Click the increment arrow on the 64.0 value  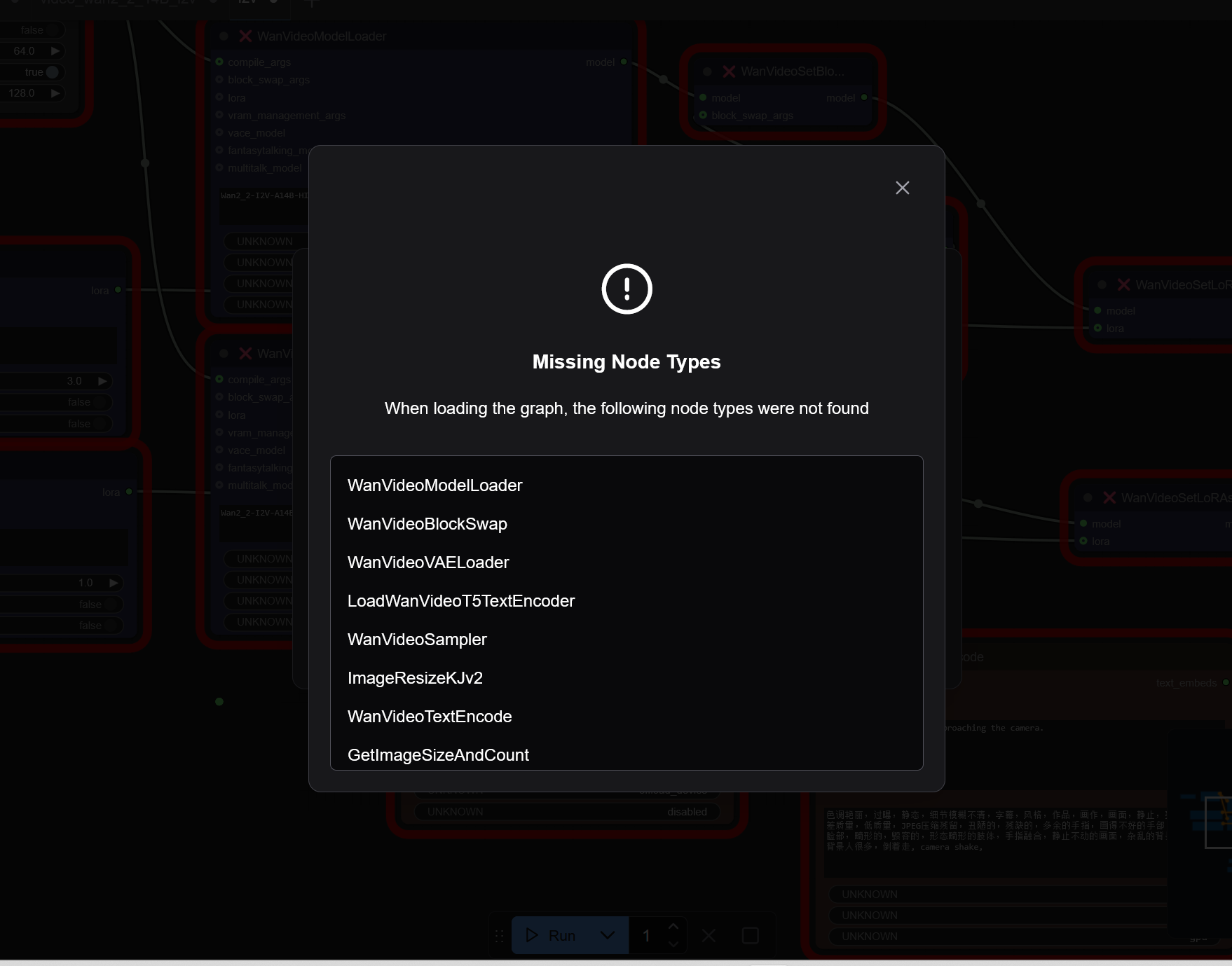[55, 51]
